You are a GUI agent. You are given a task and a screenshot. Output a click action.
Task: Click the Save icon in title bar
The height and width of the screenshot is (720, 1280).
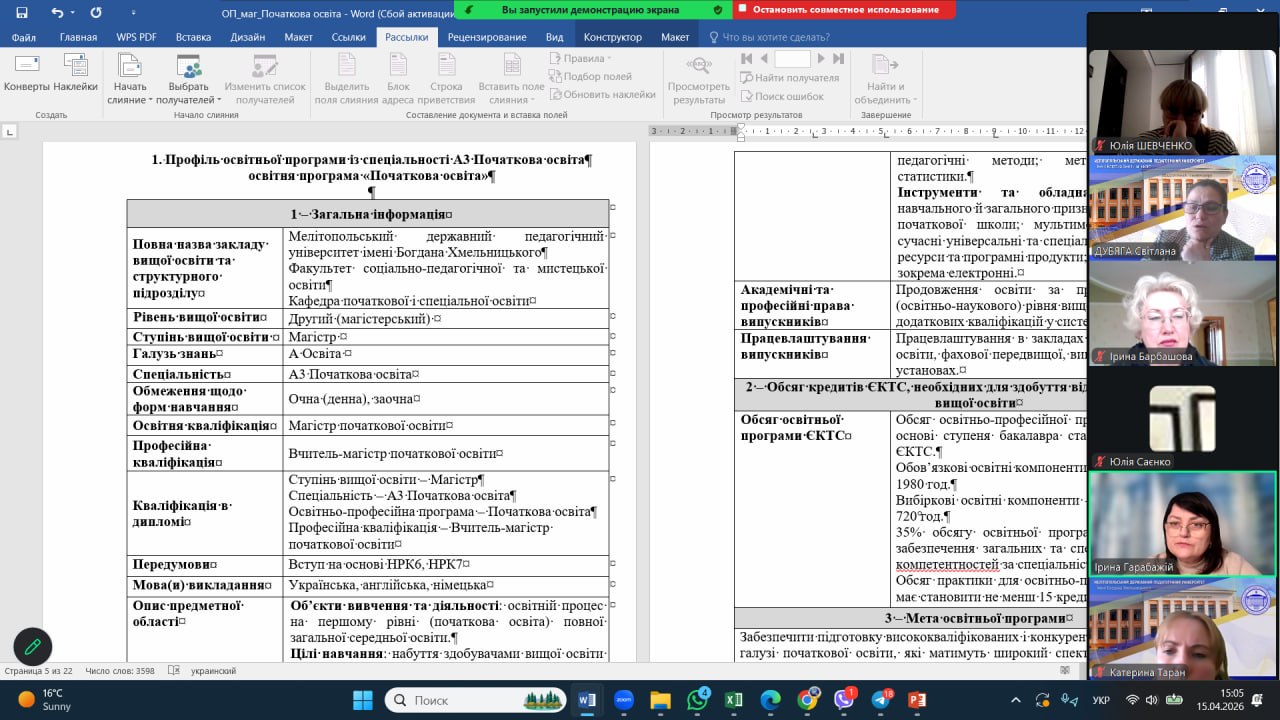click(22, 13)
